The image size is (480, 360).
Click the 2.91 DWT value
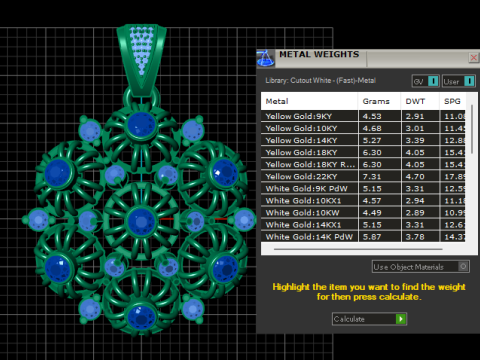pyautogui.click(x=415, y=116)
